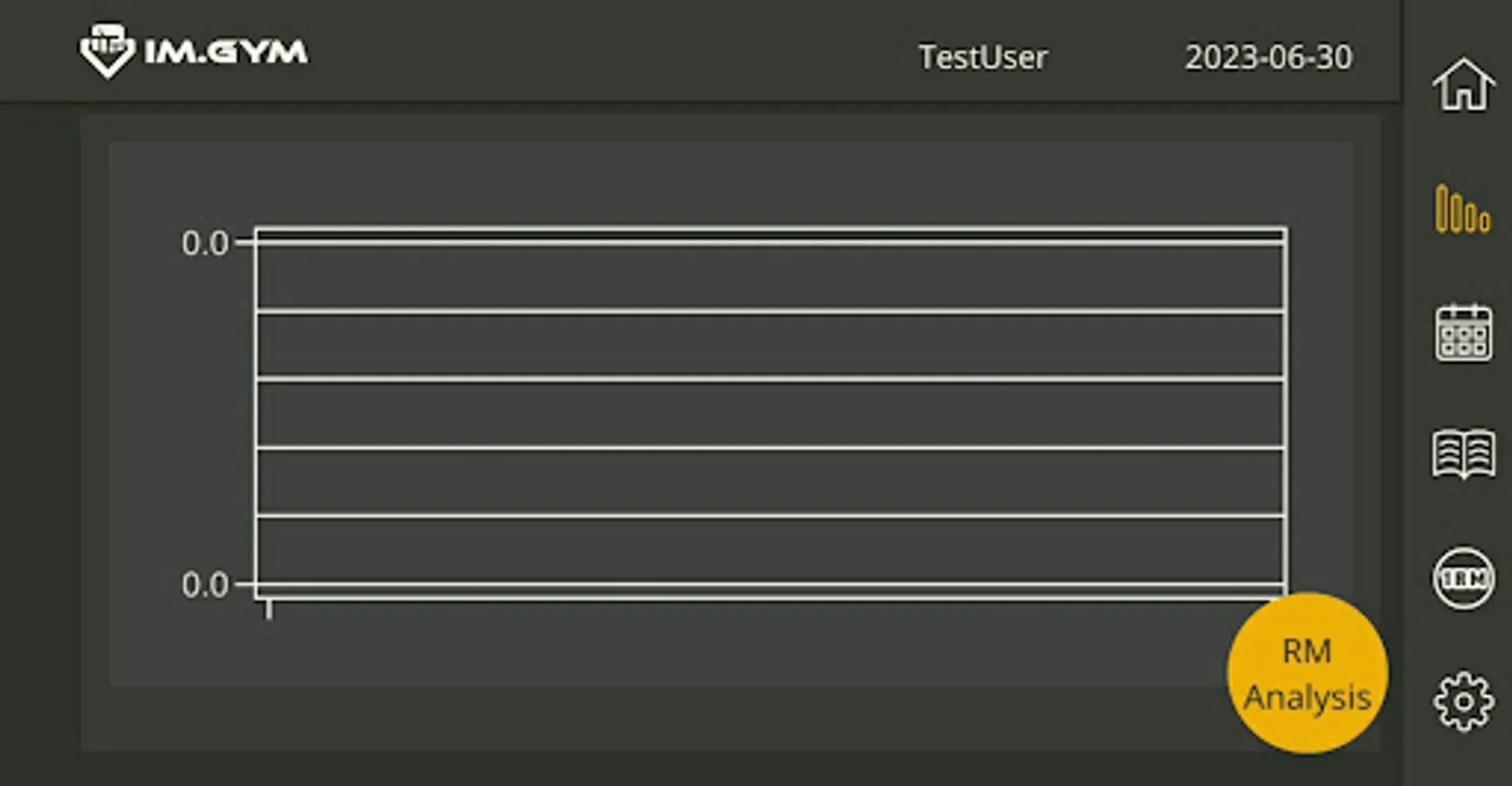Click the lower 0.0 y-axis label

point(204,585)
